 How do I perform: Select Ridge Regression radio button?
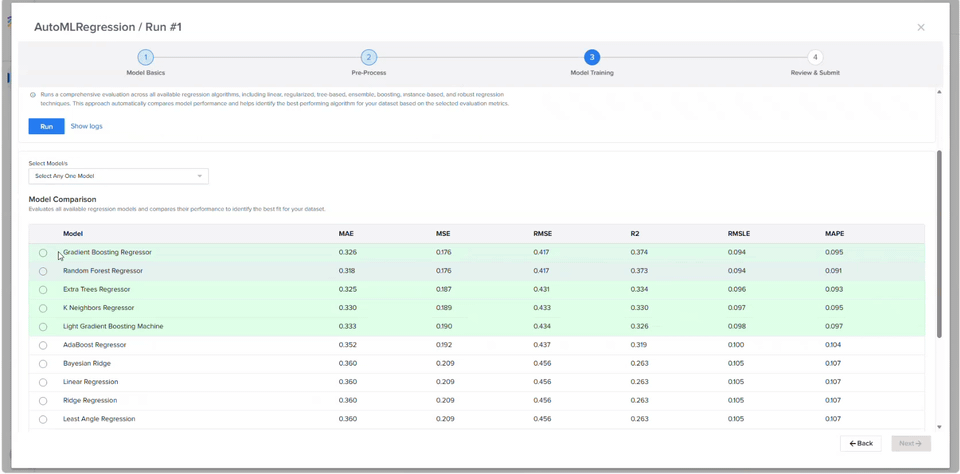click(x=43, y=401)
